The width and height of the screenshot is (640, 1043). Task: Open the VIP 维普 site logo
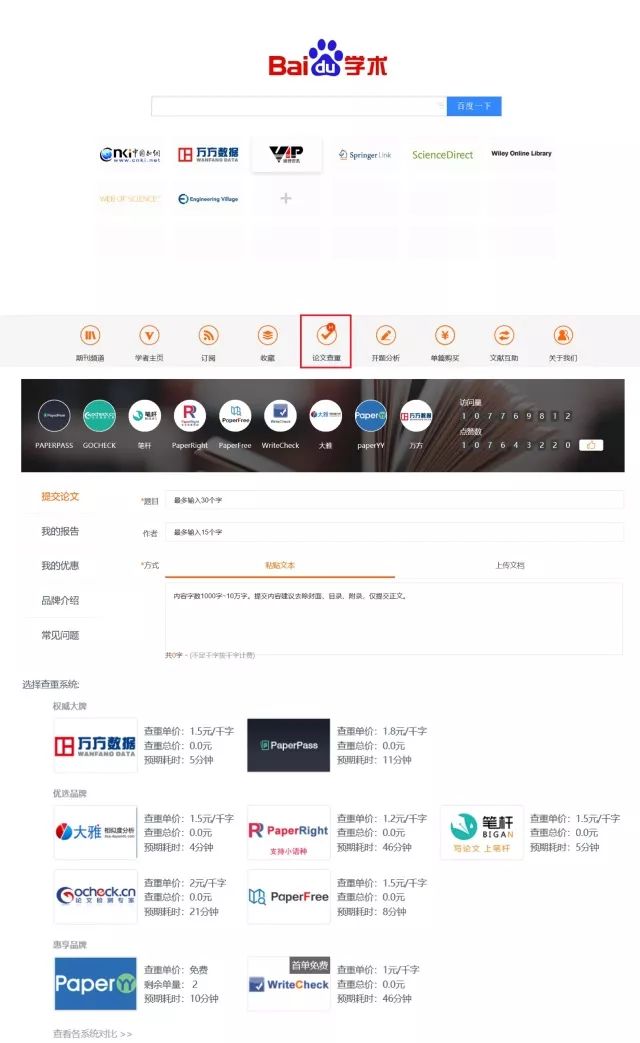pos(286,154)
